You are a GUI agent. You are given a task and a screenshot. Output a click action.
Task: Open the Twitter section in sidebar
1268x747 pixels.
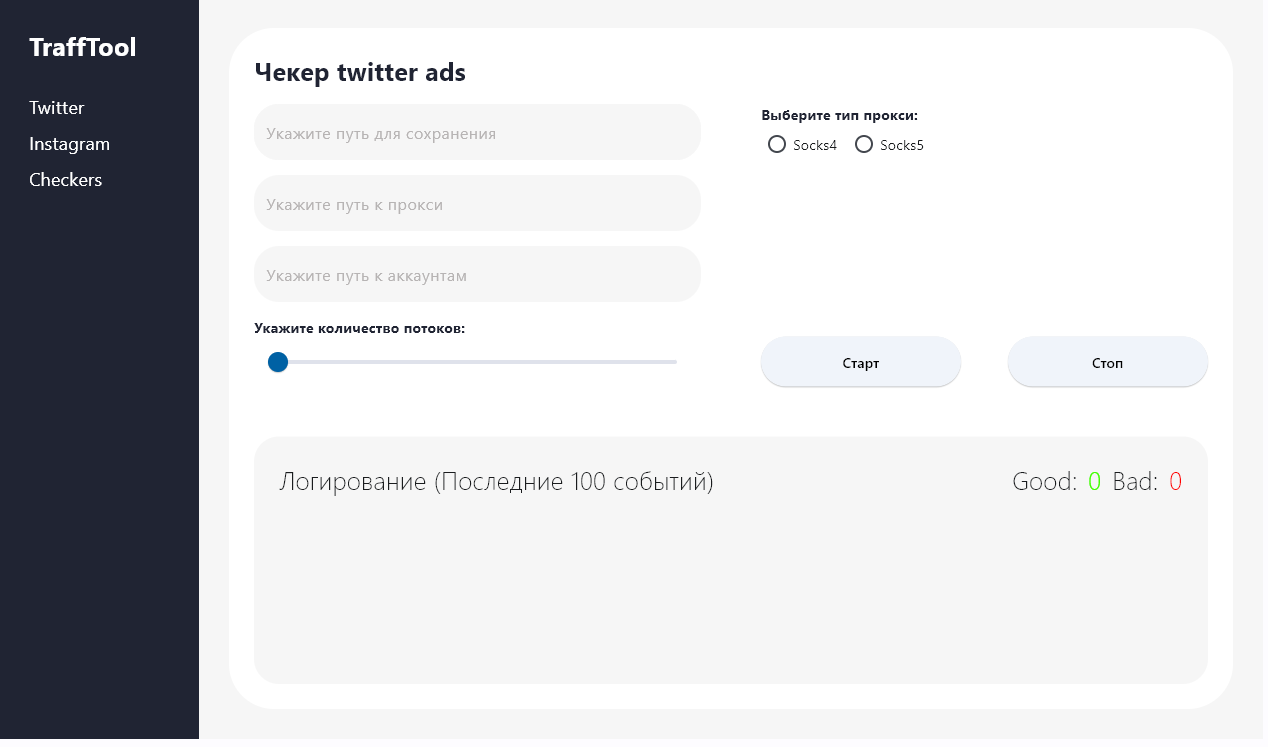click(x=57, y=108)
